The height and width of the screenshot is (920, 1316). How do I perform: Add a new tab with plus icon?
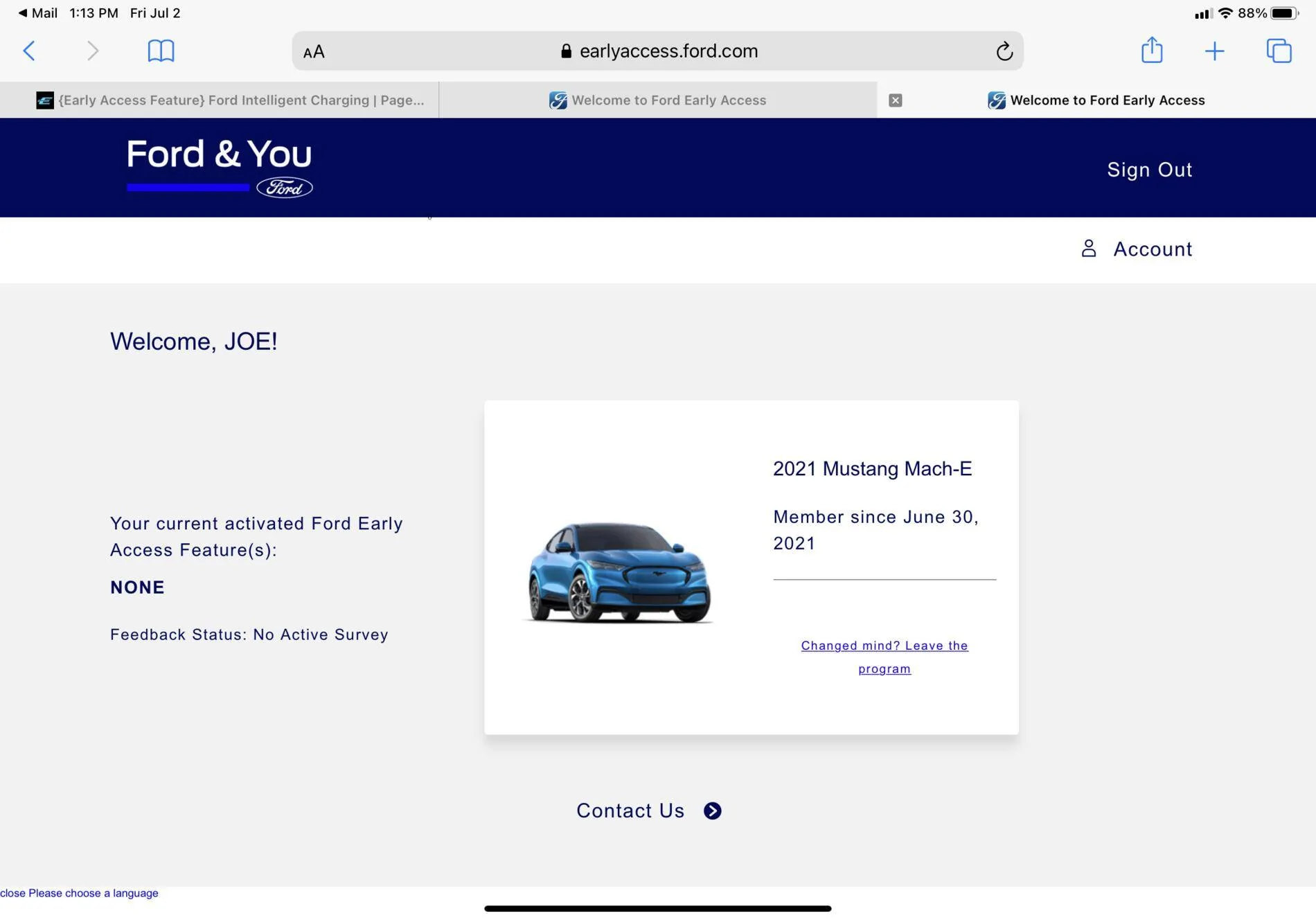[x=1214, y=51]
